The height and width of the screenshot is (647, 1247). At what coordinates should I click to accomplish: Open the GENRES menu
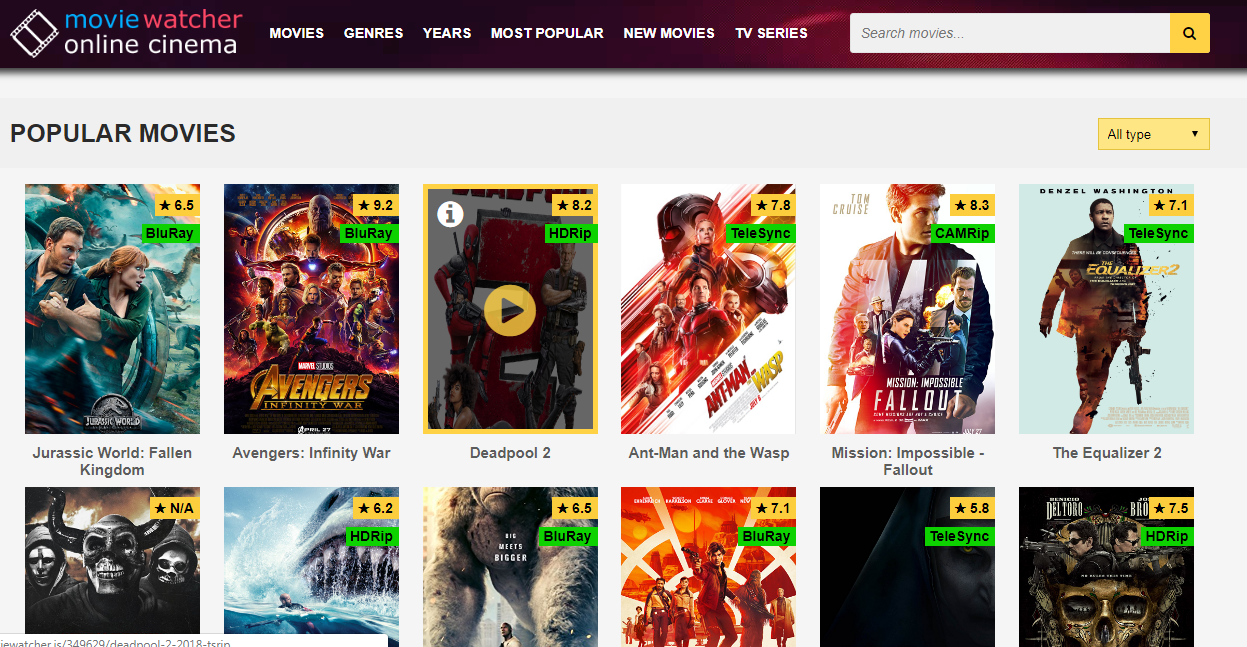pyautogui.click(x=374, y=33)
